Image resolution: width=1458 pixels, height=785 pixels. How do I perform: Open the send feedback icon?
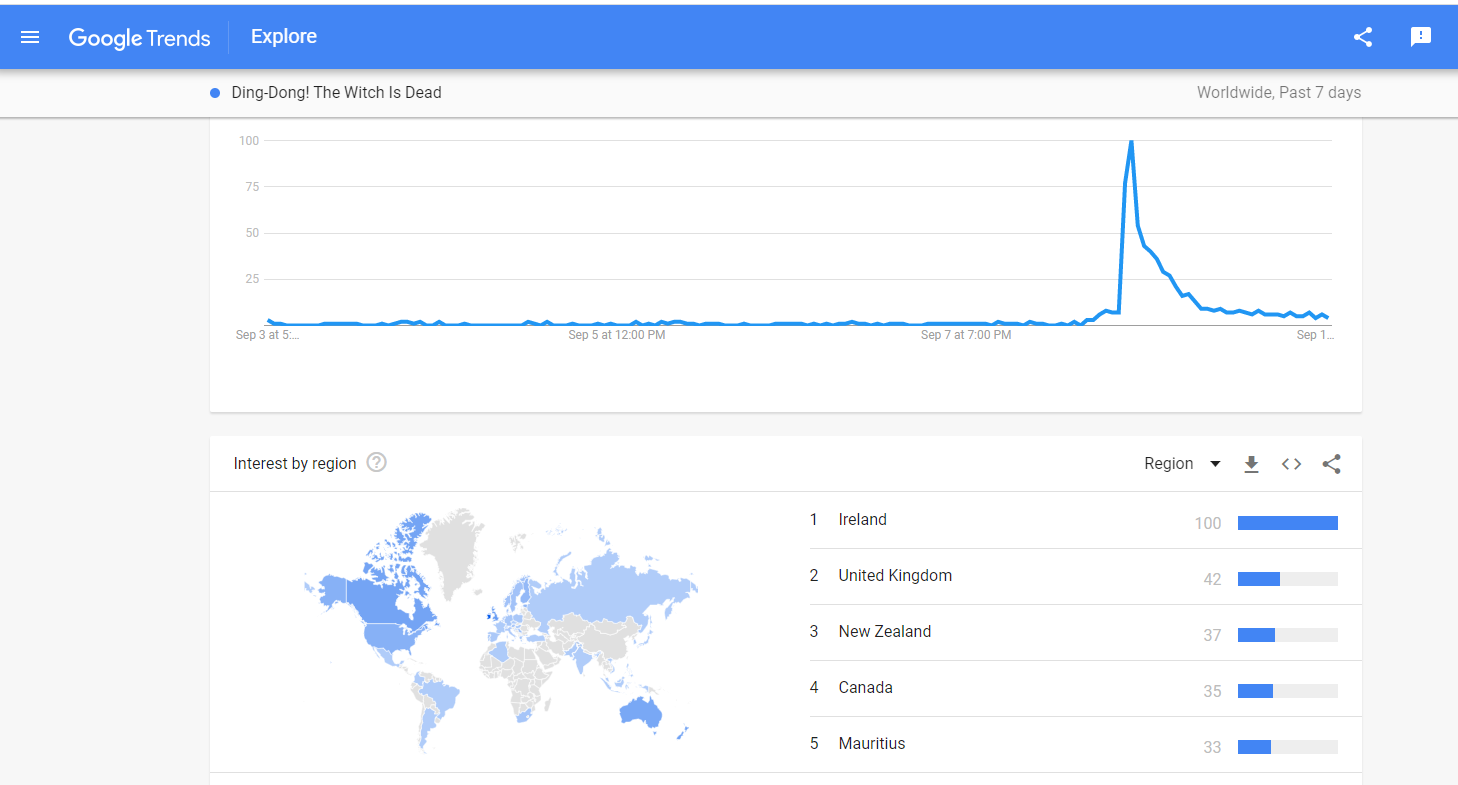click(1420, 37)
